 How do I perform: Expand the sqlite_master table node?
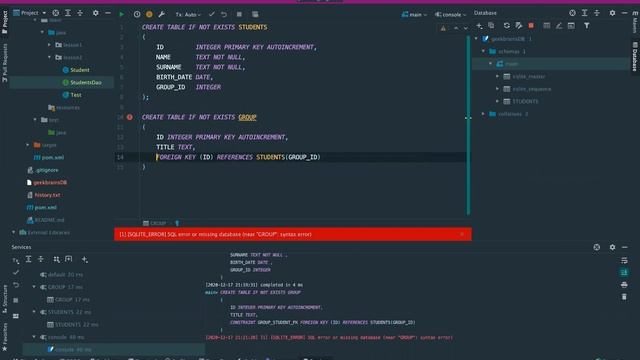pyautogui.click(x=498, y=76)
